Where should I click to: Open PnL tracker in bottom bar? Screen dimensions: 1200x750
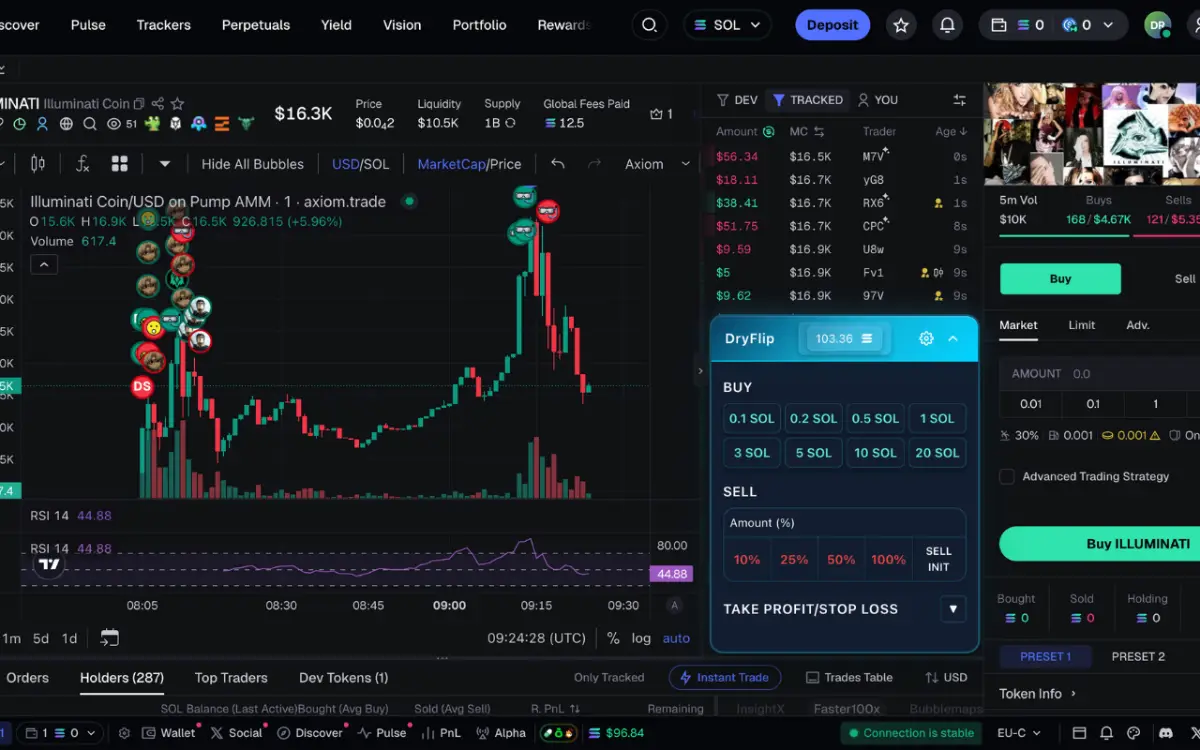tap(440, 733)
